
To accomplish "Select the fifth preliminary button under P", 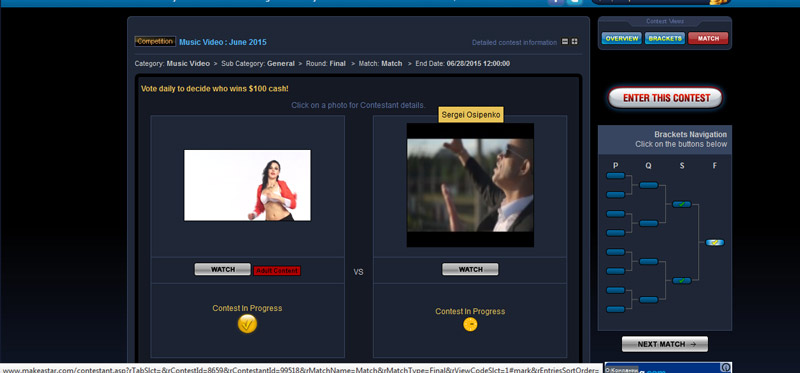I will click(x=615, y=252).
